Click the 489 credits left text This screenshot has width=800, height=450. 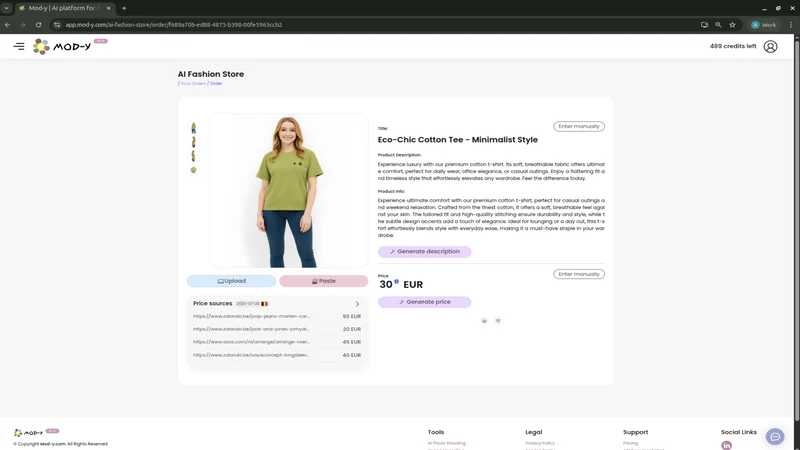click(x=733, y=46)
